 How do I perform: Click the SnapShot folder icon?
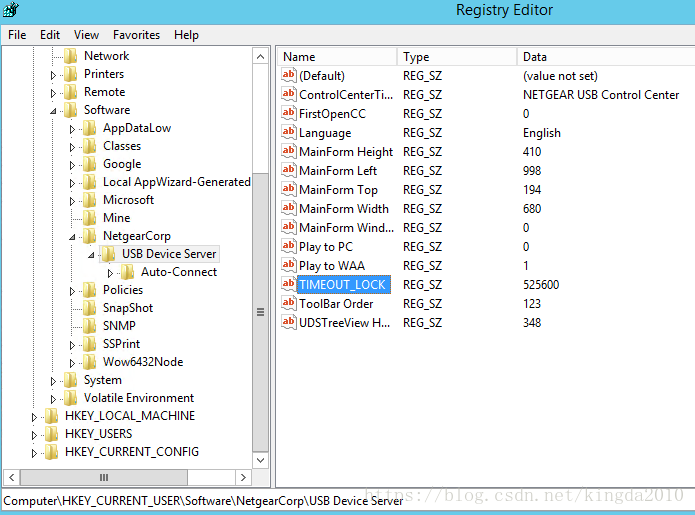90,308
